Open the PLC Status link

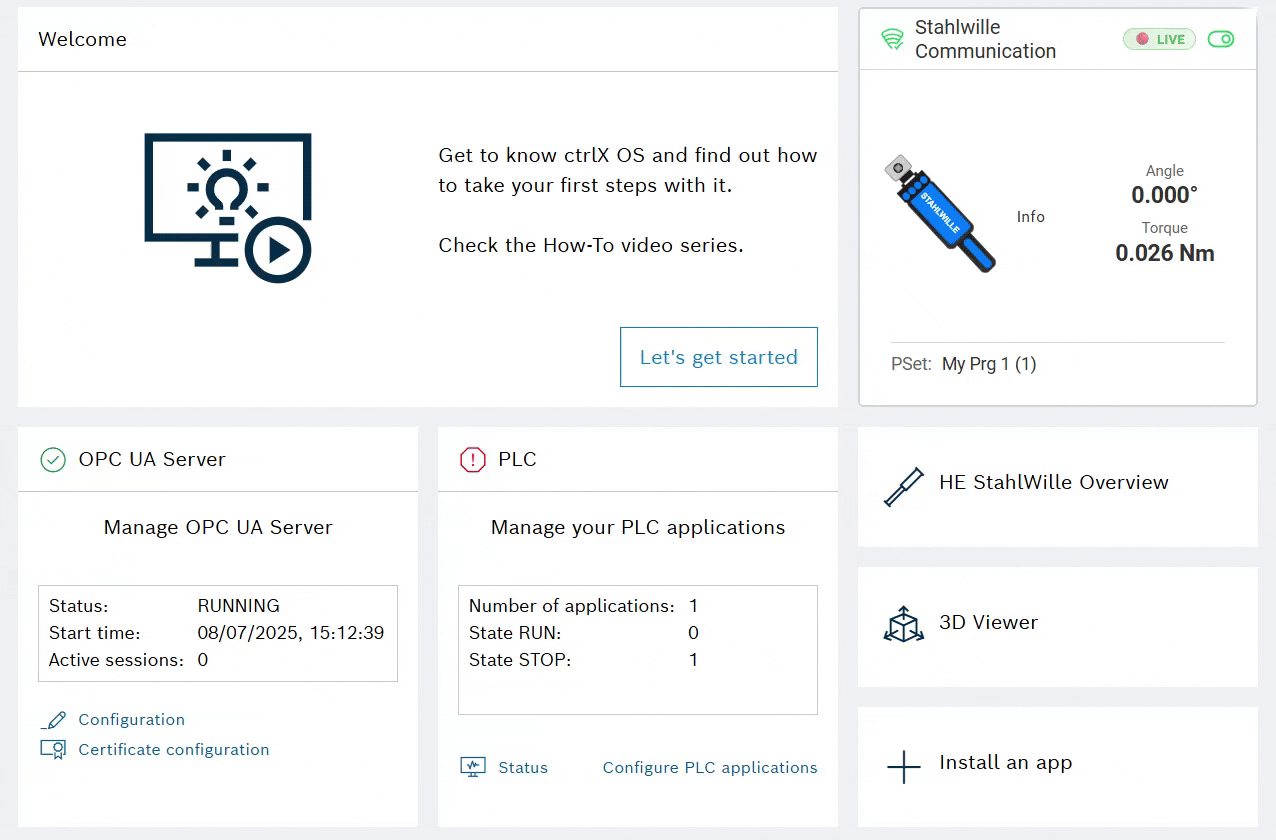523,768
